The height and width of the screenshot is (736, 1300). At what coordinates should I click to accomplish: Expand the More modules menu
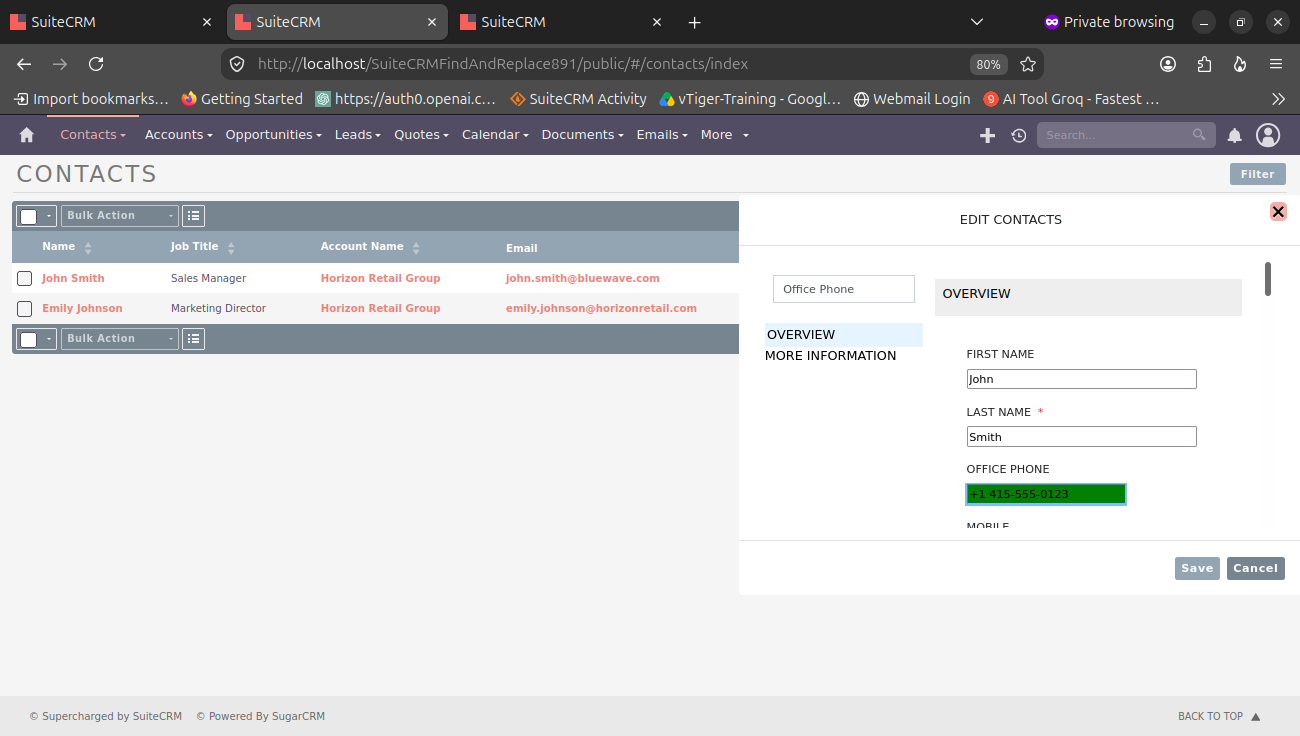tap(725, 135)
